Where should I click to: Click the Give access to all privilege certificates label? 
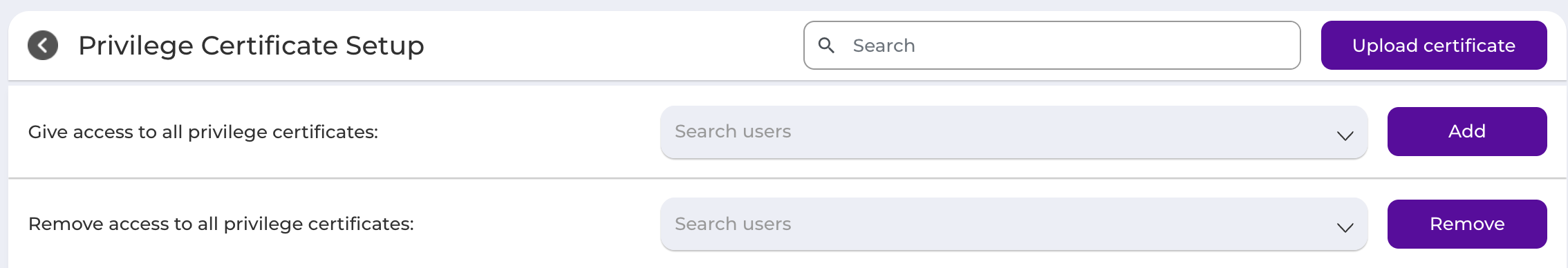click(x=203, y=132)
